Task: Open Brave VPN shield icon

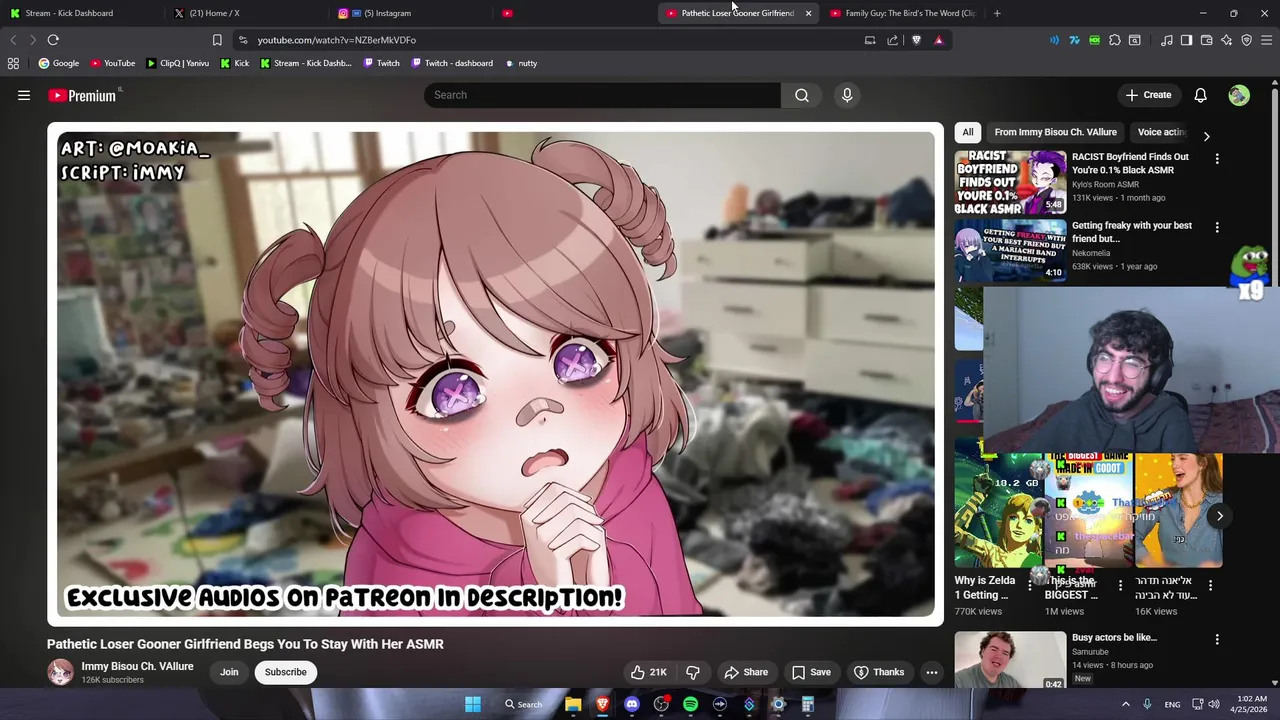Action: tap(1247, 40)
